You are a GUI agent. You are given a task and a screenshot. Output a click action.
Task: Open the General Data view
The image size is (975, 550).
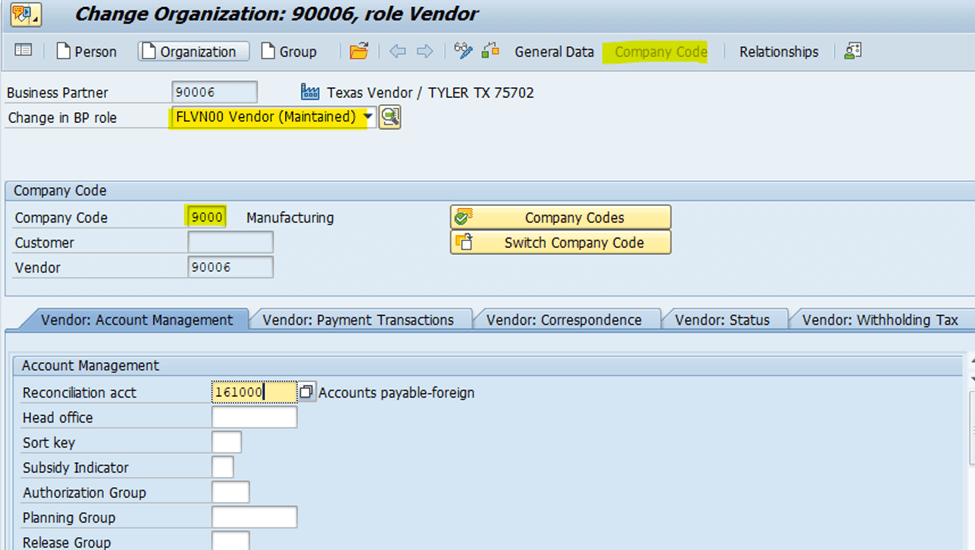pos(554,52)
